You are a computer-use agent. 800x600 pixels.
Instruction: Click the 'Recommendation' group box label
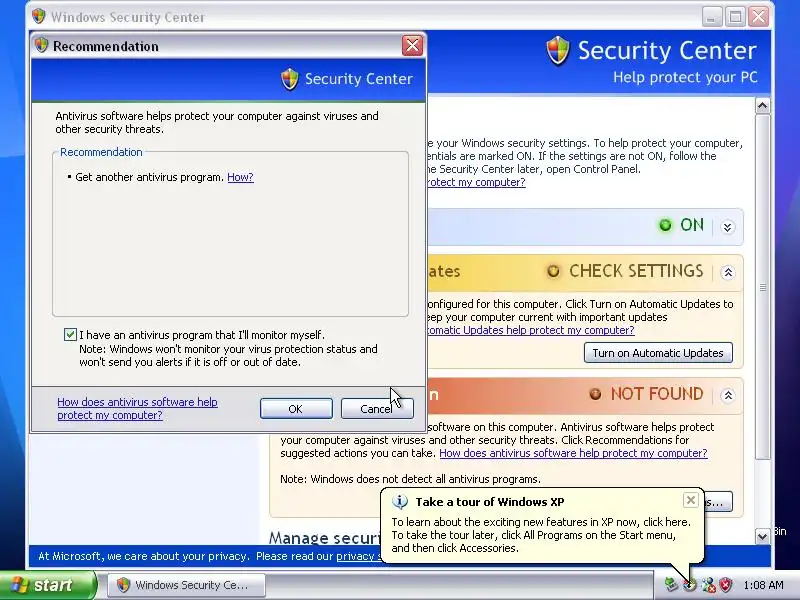[x=101, y=152]
